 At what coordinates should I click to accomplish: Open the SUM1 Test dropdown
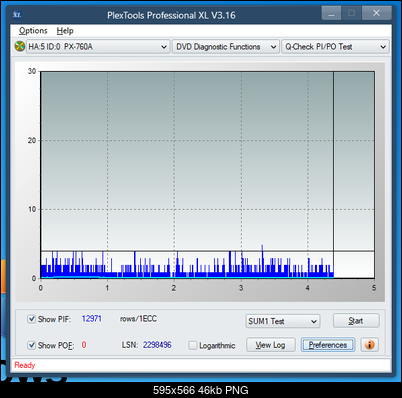[283, 321]
